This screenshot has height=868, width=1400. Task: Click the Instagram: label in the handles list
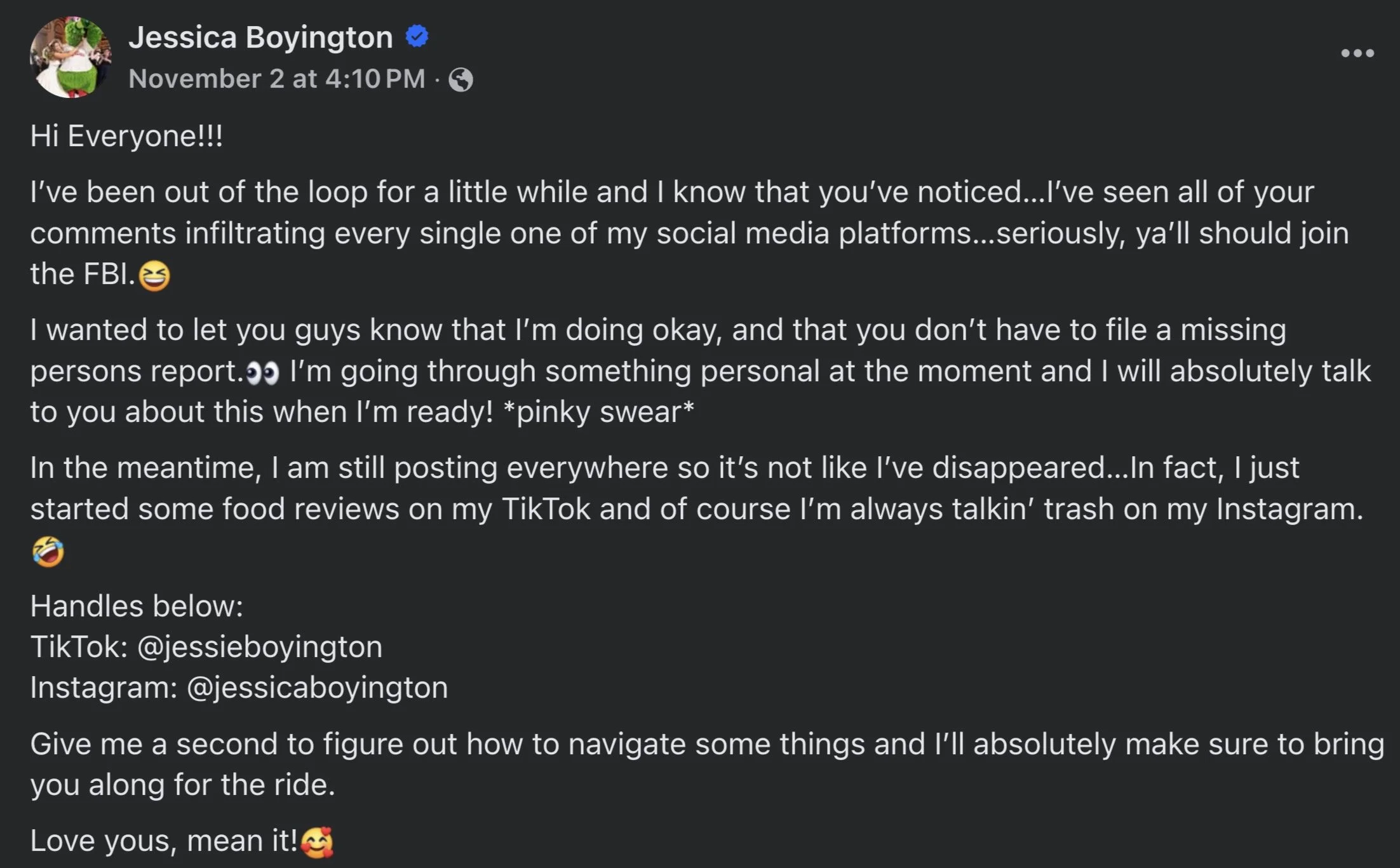pyautogui.click(x=104, y=688)
